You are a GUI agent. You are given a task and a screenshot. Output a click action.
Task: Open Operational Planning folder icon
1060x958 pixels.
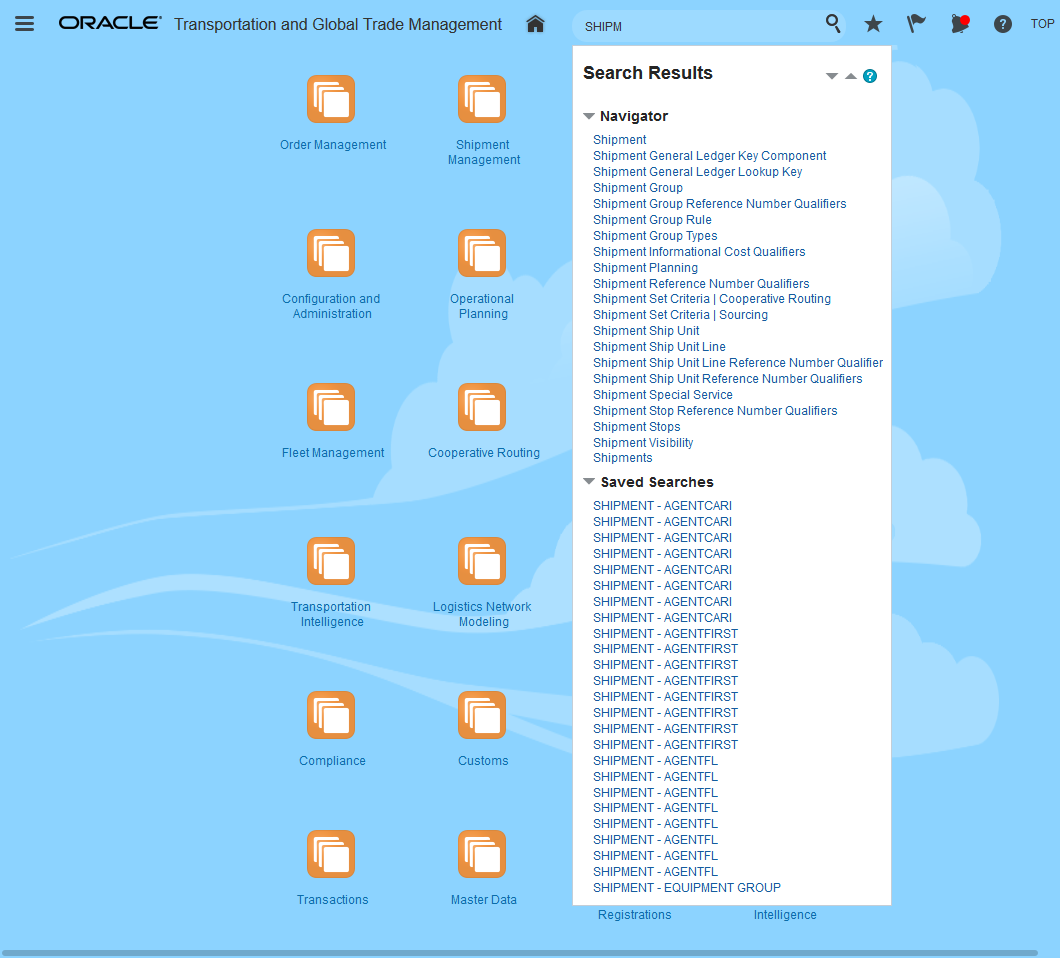tap(482, 254)
